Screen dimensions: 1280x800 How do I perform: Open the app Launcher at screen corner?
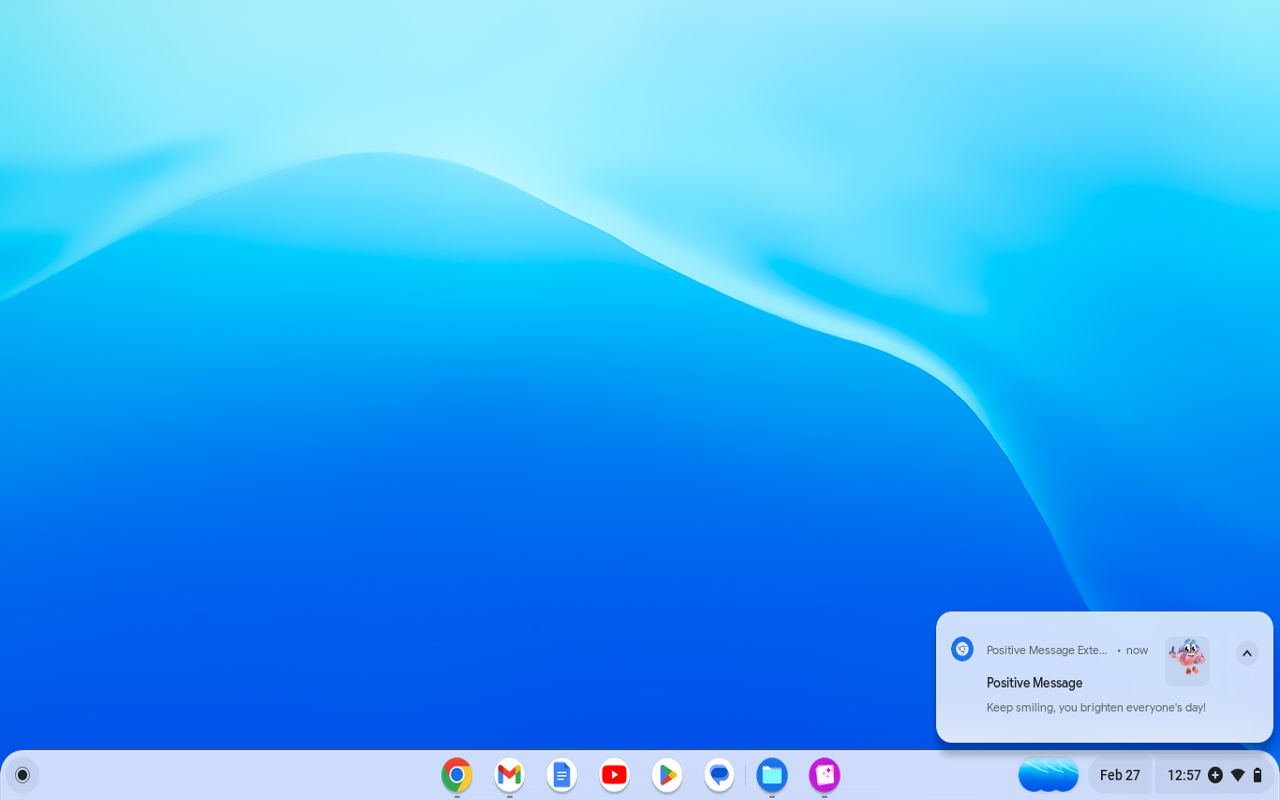click(22, 774)
